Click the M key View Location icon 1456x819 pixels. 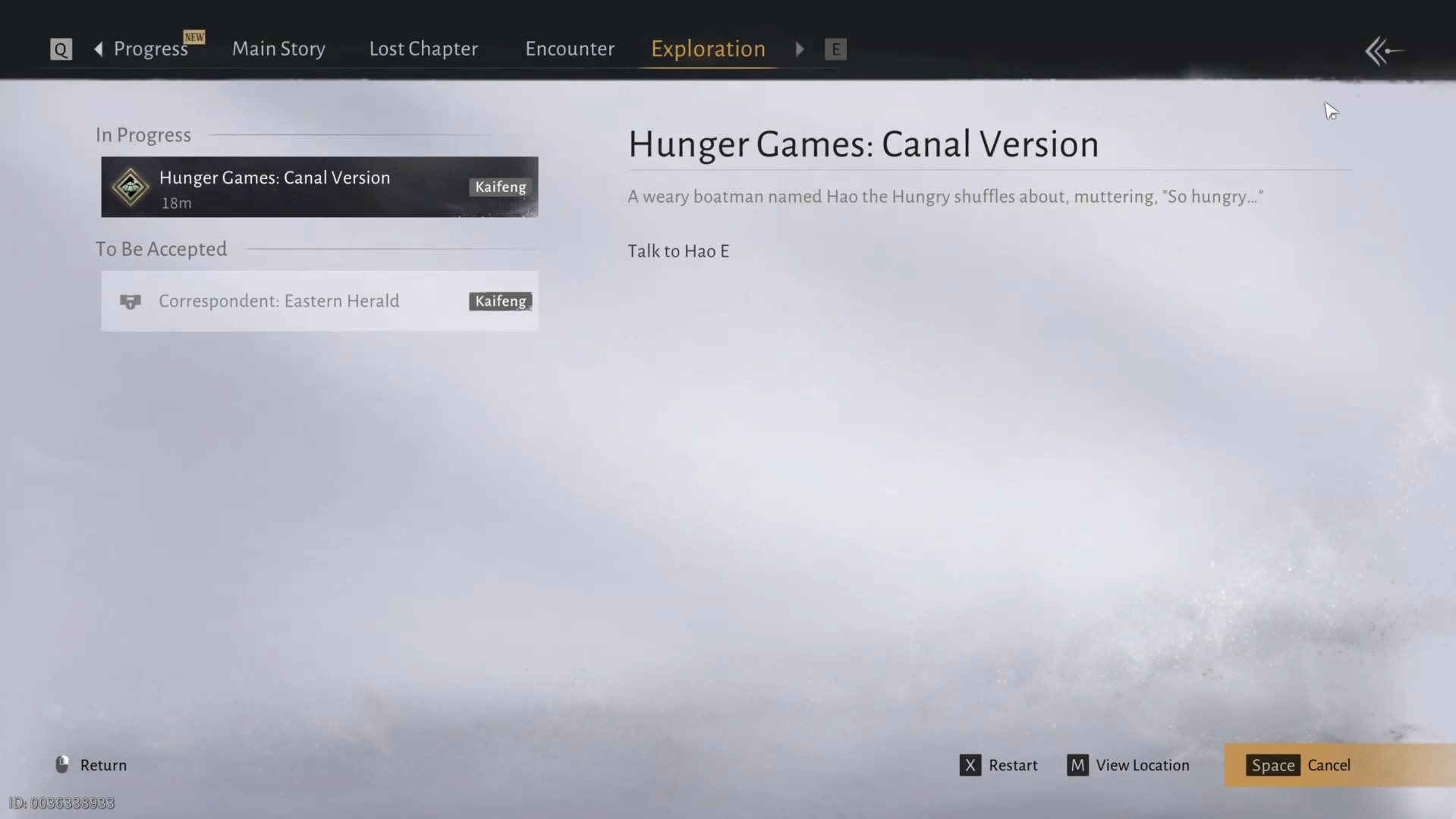1077,765
